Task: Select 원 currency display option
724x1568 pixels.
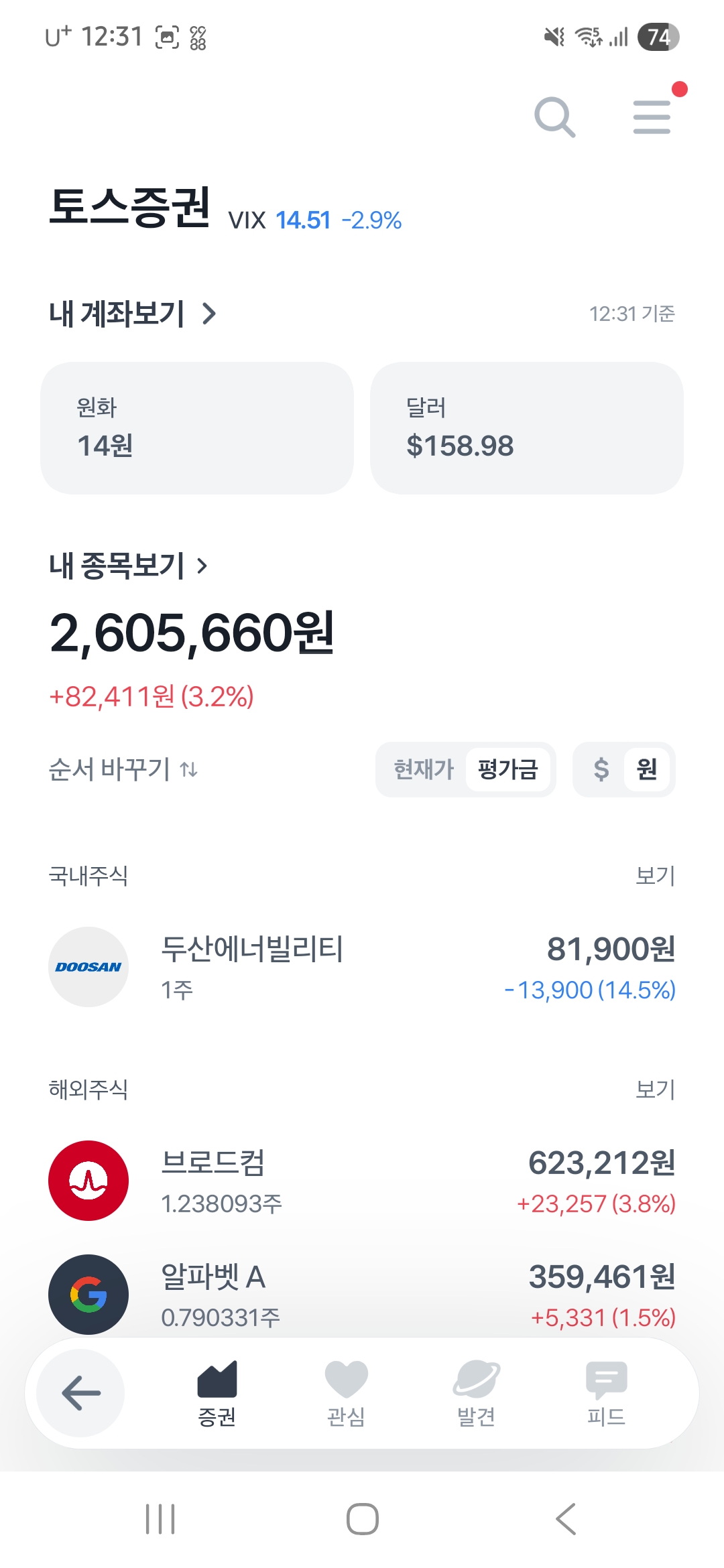Action: [x=646, y=769]
